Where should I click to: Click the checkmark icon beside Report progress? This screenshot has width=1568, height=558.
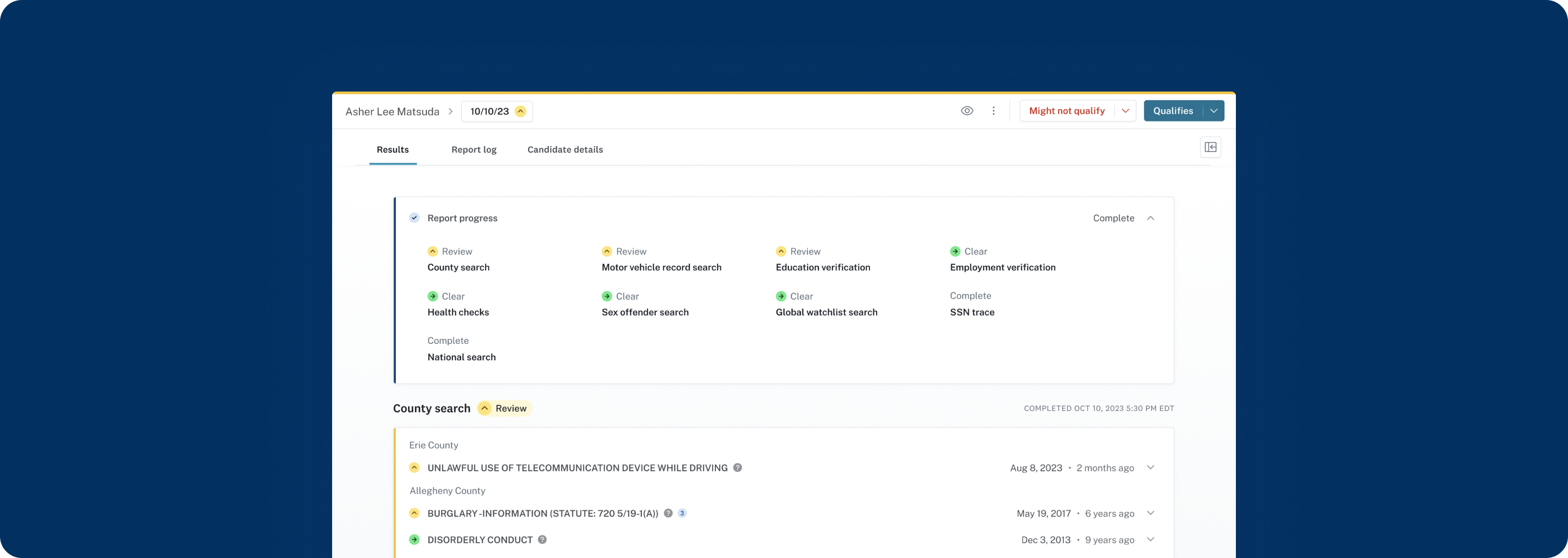[414, 217]
